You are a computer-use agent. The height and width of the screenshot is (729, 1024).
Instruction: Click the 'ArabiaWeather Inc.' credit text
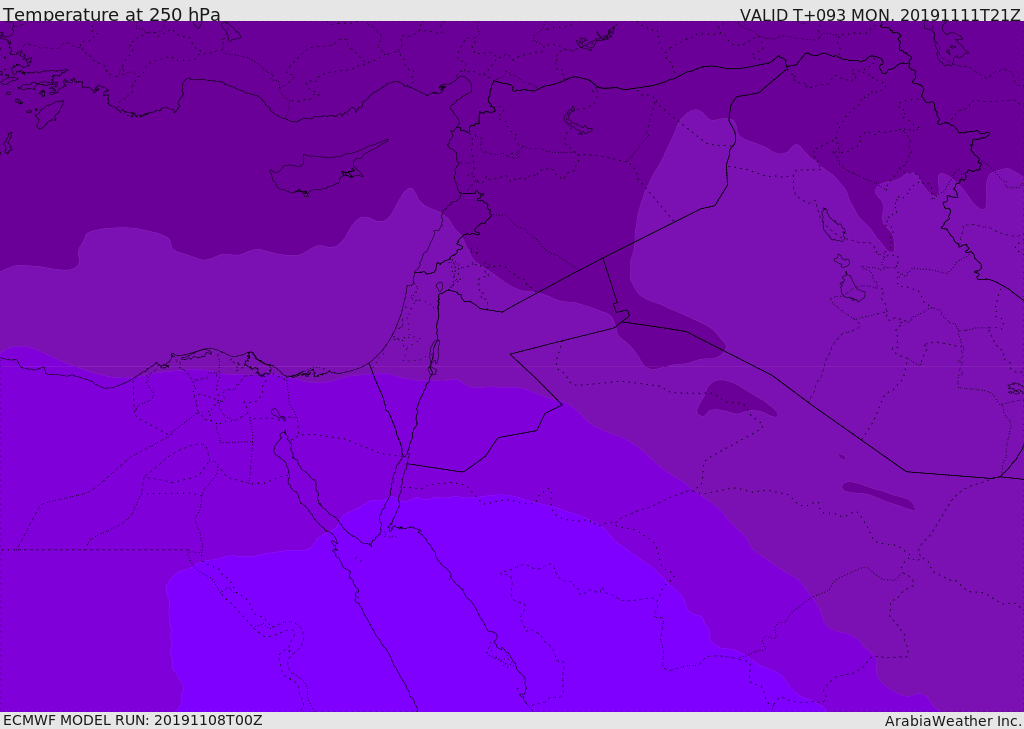pos(952,721)
